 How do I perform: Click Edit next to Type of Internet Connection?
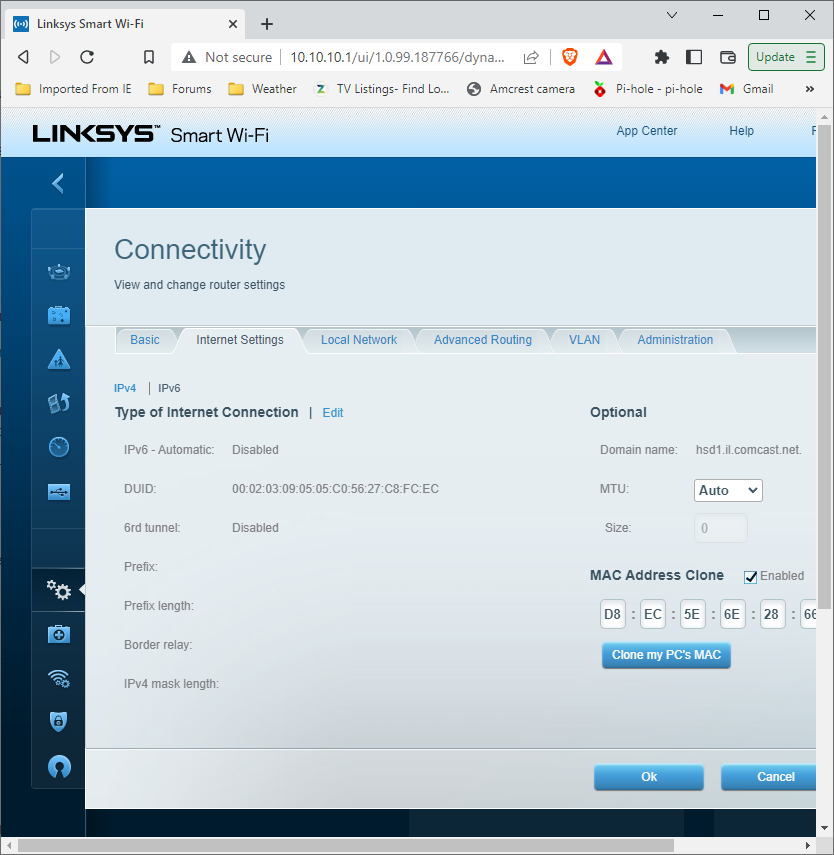point(333,413)
